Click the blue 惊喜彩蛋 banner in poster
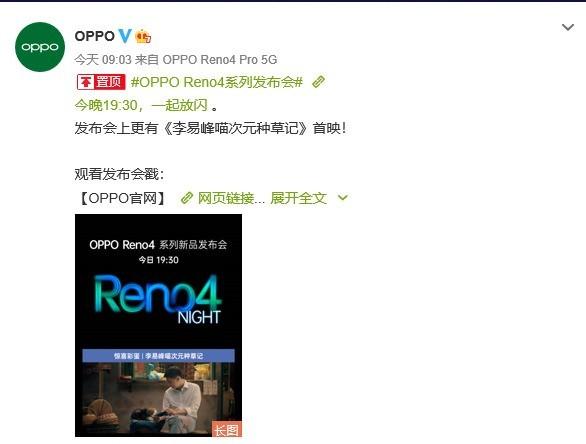 (x=158, y=355)
